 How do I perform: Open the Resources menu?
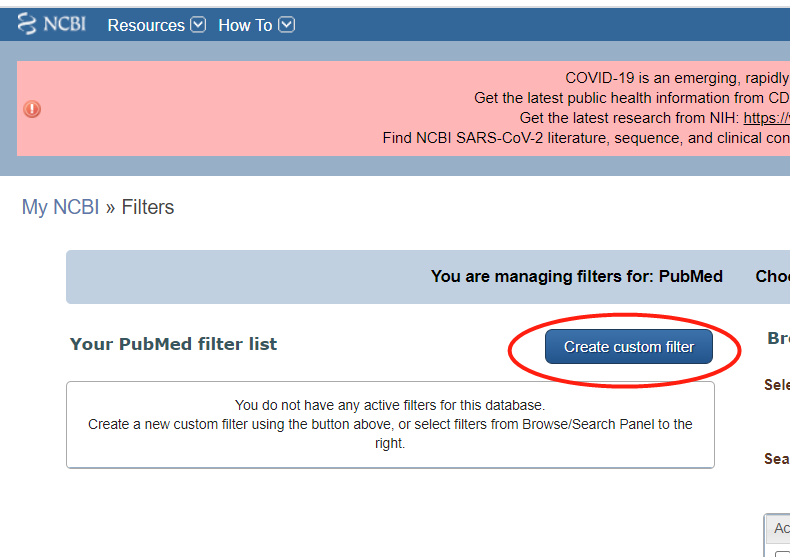146,25
